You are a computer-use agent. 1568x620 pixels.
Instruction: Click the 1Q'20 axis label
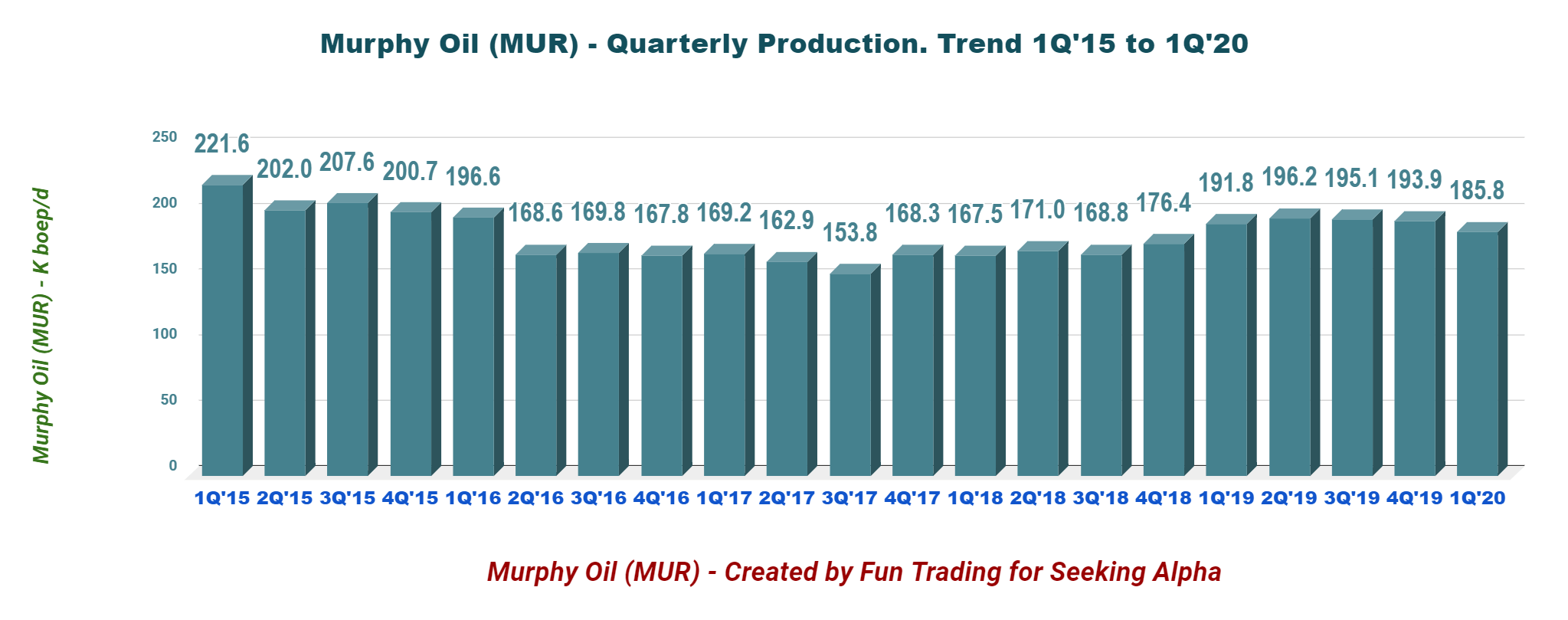[x=1478, y=498]
